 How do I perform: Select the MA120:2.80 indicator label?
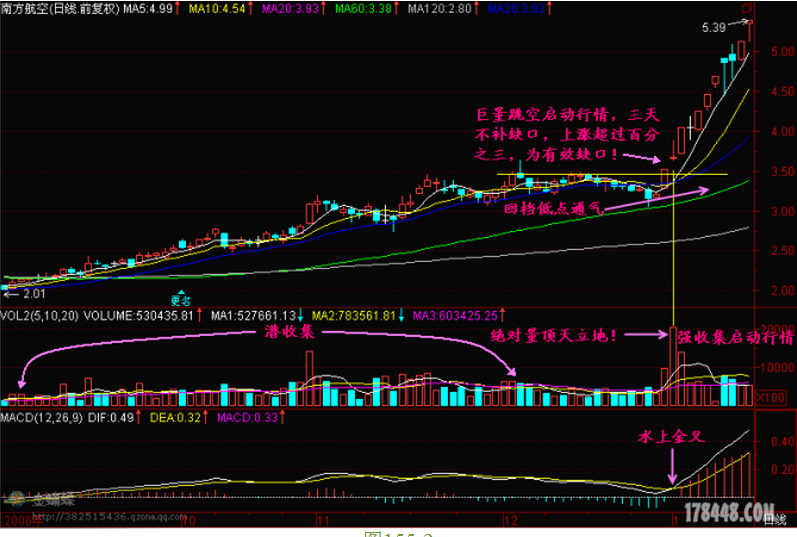pyautogui.click(x=440, y=9)
